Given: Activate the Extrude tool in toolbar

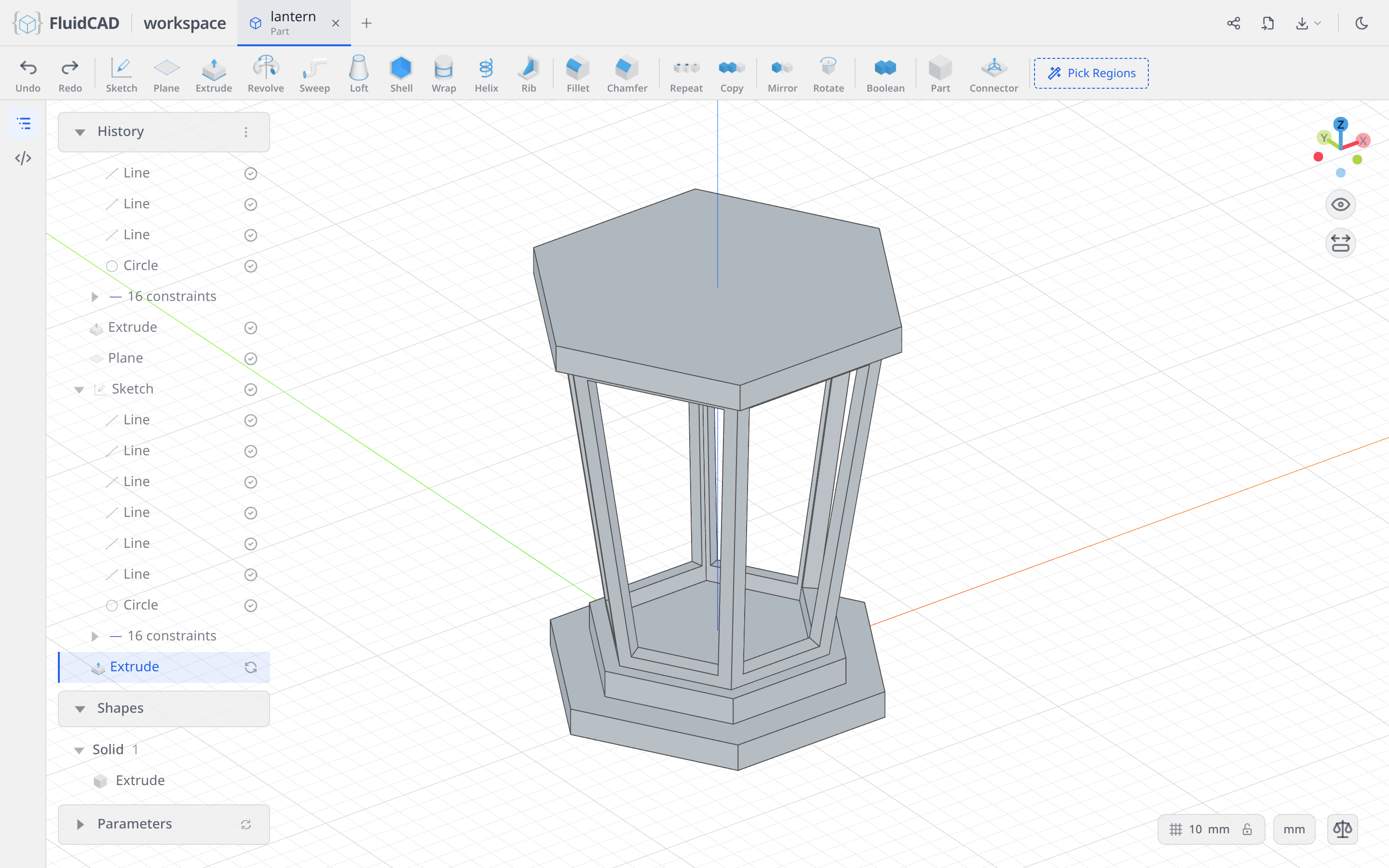Looking at the screenshot, I should click(x=214, y=74).
